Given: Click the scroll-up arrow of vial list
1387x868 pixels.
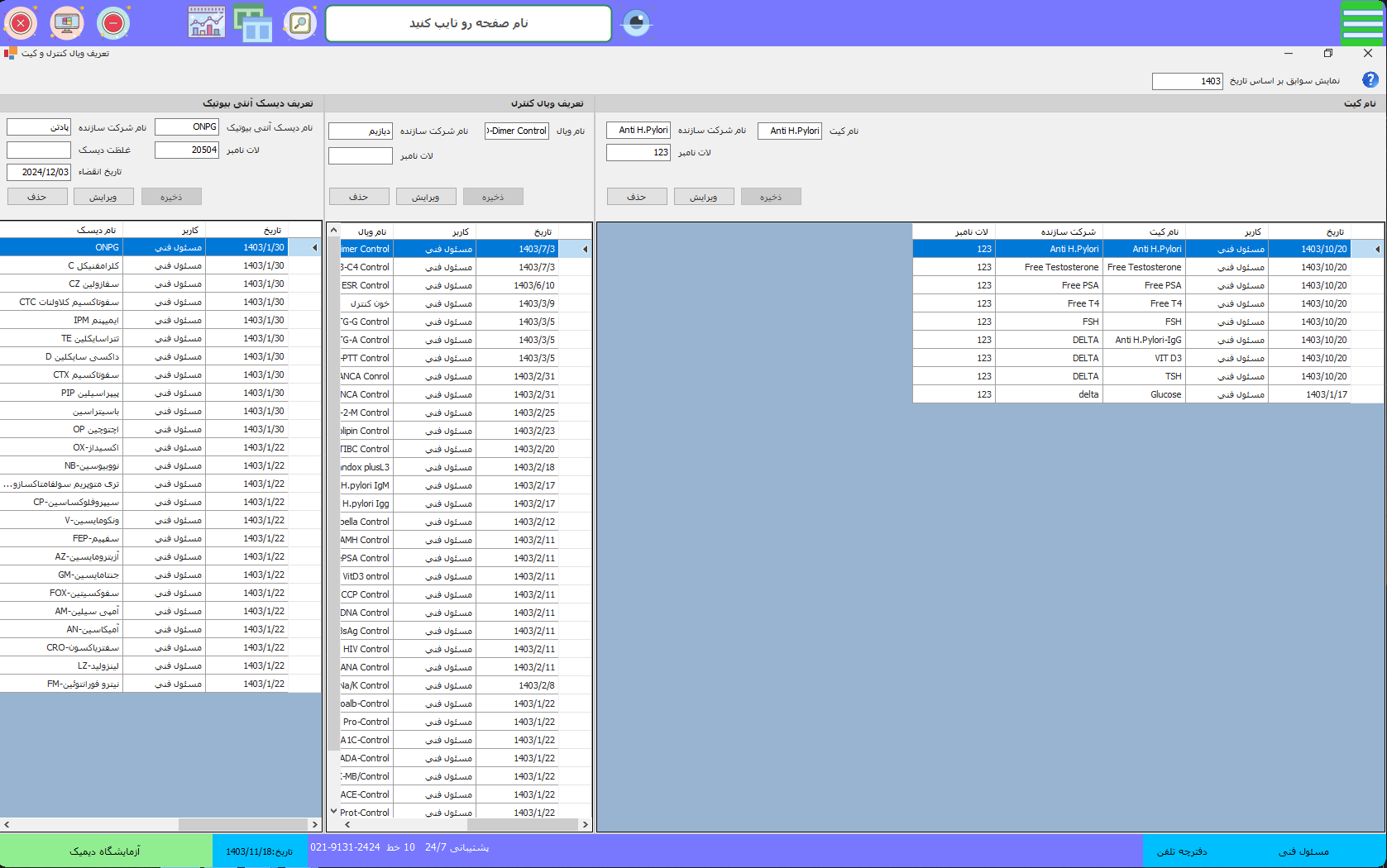Looking at the screenshot, I should coord(334,231).
